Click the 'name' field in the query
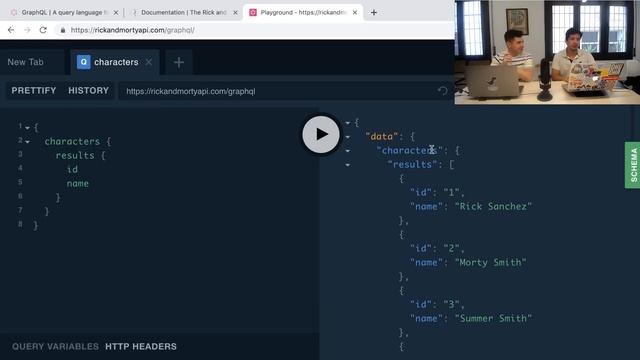 tap(78, 184)
